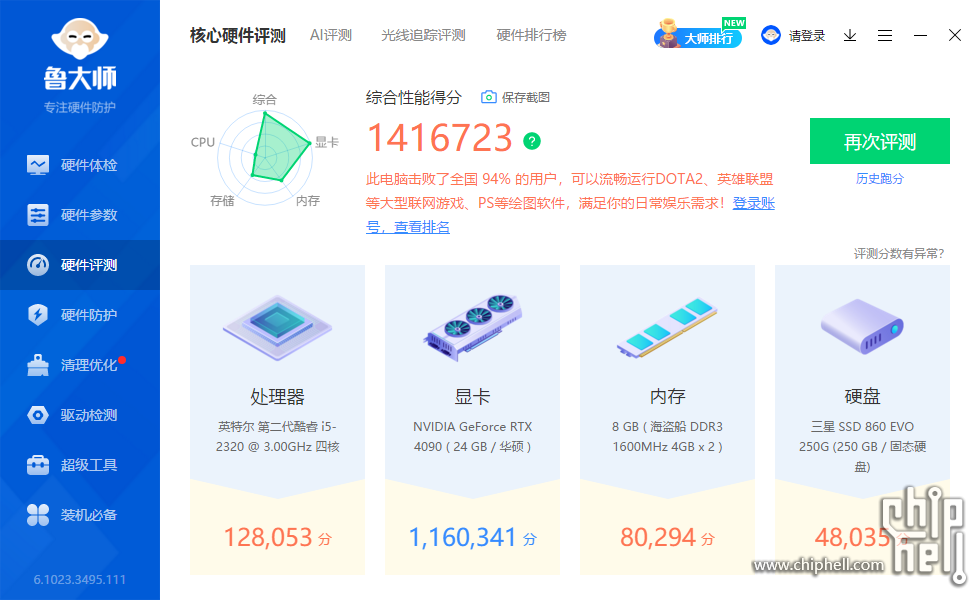
Task: Click the processor chip illustration
Action: pos(278,328)
